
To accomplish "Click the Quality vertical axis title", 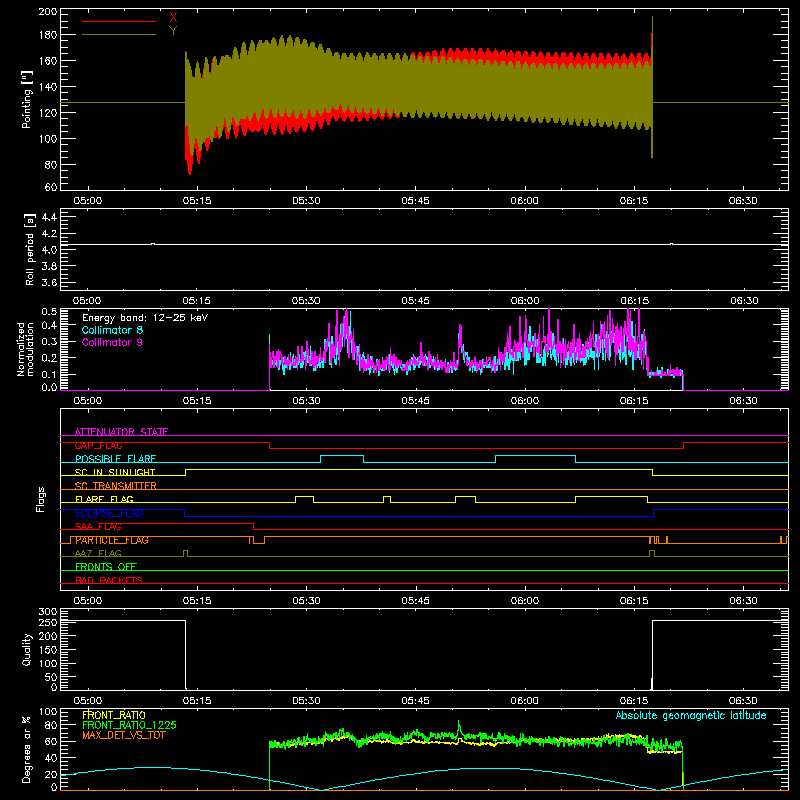I will tap(27, 649).
